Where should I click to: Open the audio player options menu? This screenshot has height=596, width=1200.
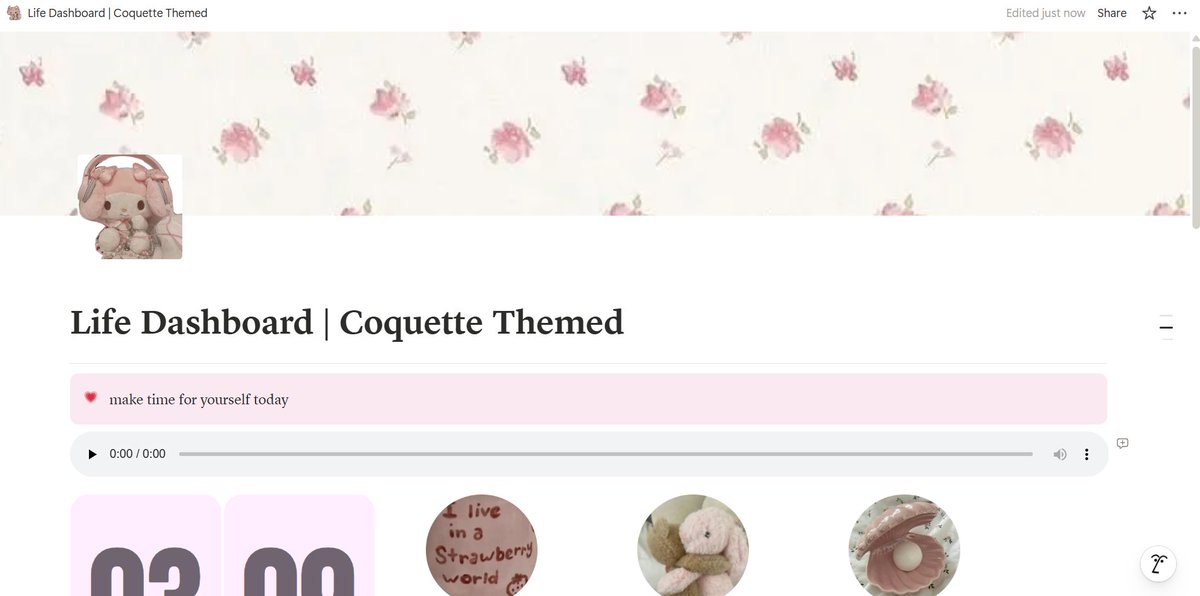[x=1087, y=454]
